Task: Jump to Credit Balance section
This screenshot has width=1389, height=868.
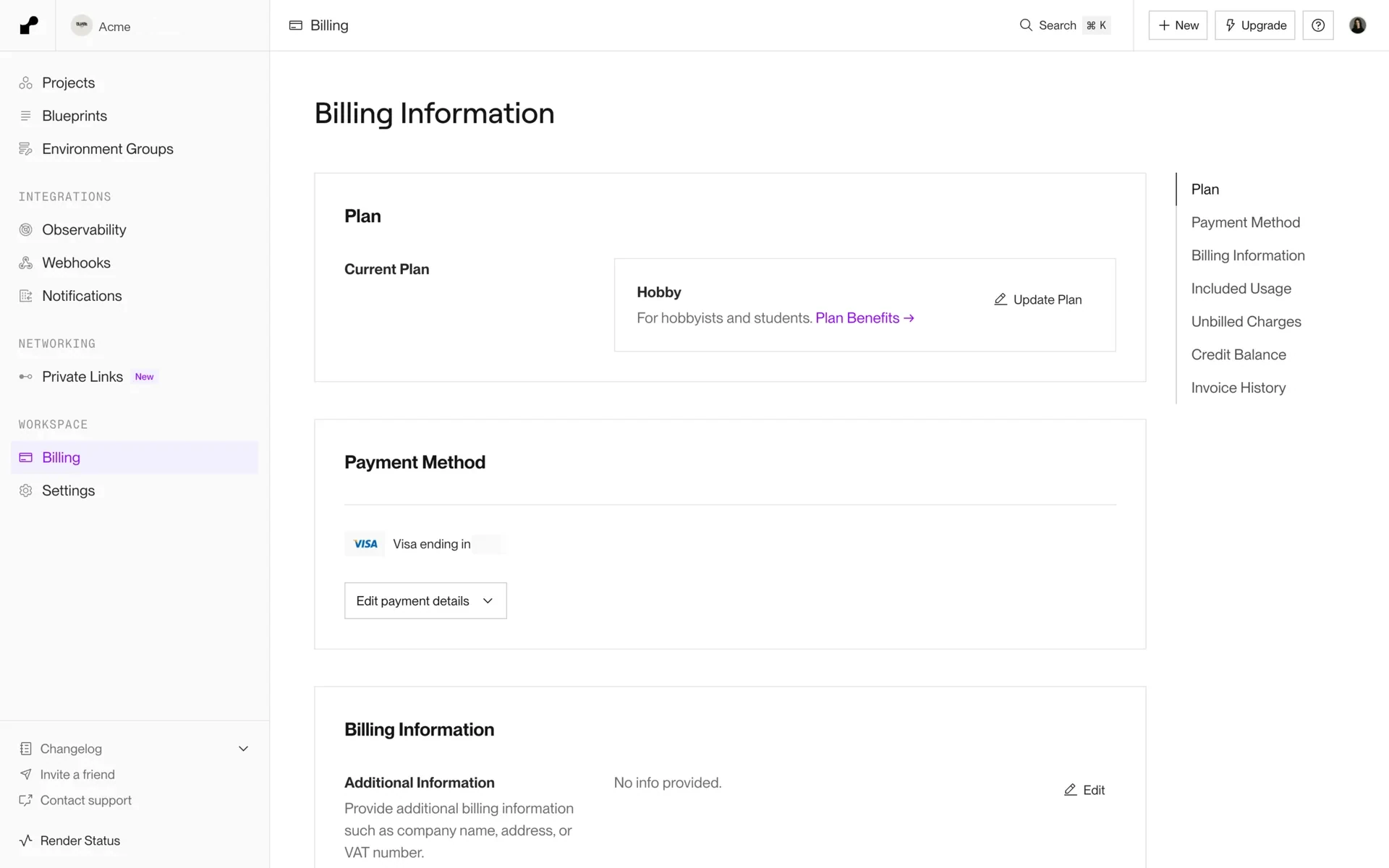Action: (1239, 354)
